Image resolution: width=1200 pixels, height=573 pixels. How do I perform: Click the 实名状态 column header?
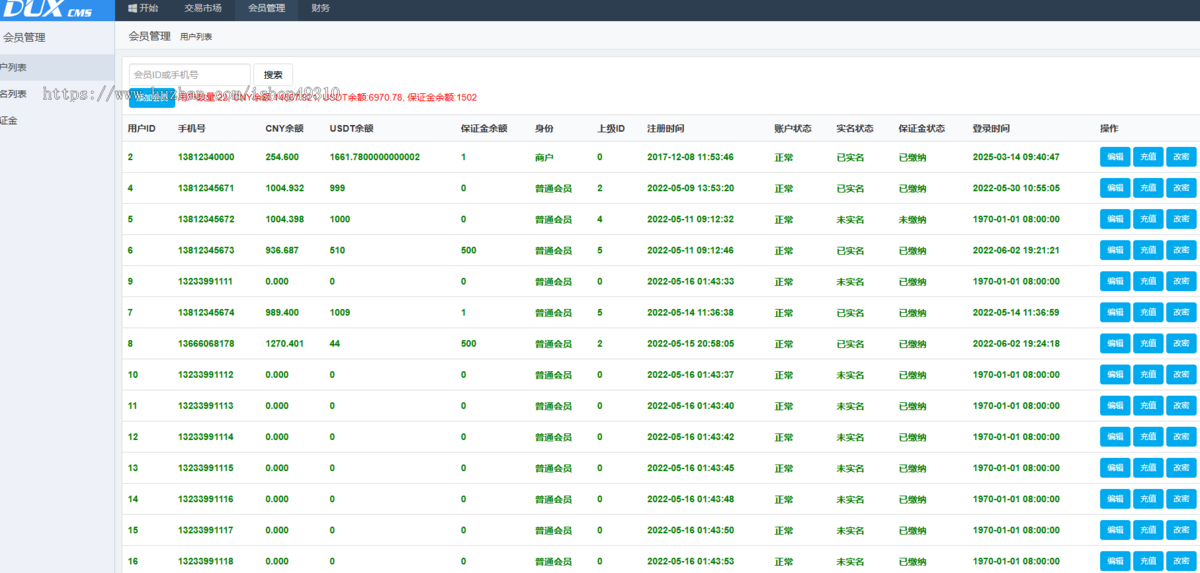click(x=855, y=129)
